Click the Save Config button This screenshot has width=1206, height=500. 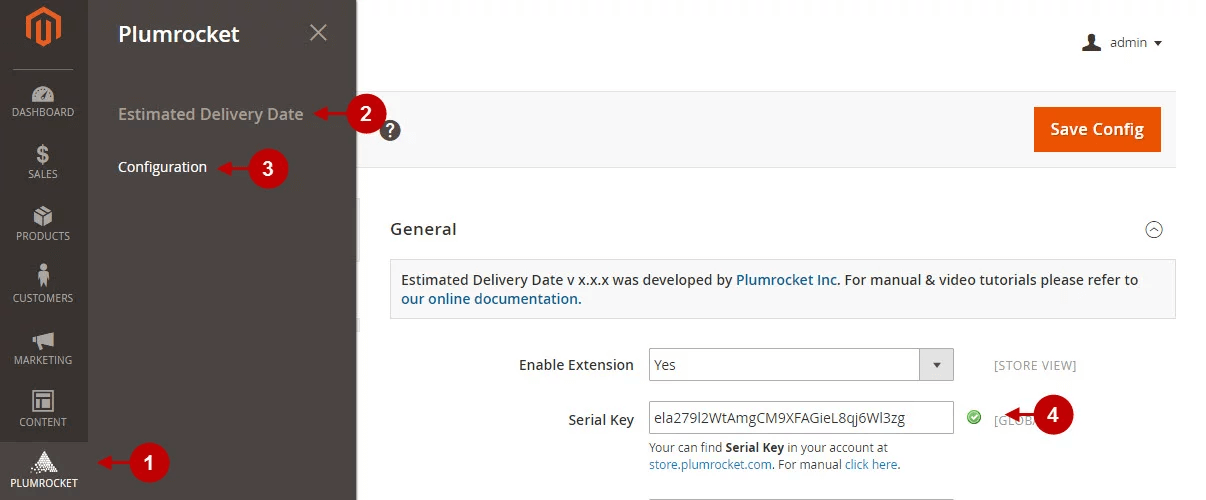pyautogui.click(x=1097, y=130)
